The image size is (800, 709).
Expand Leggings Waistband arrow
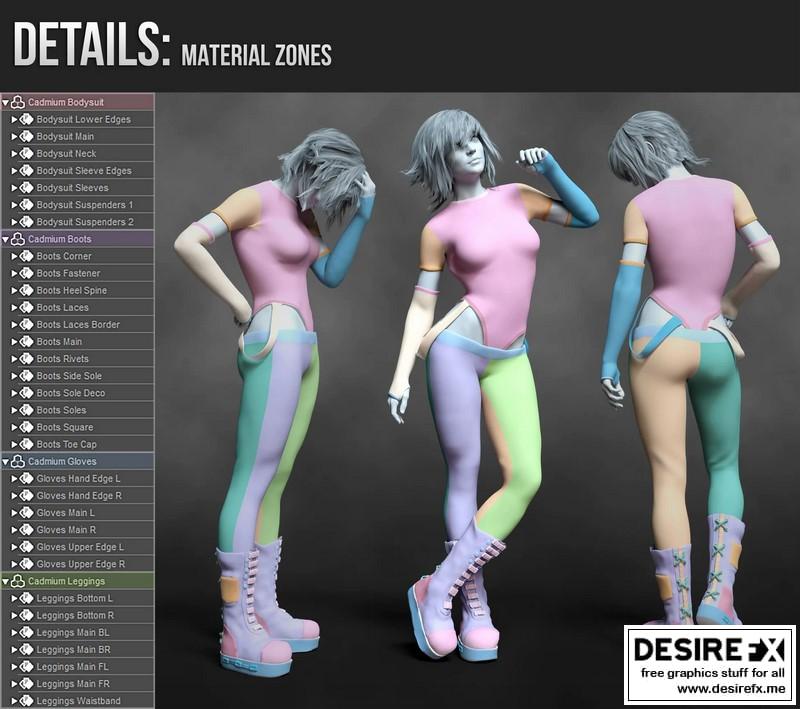click(x=14, y=701)
